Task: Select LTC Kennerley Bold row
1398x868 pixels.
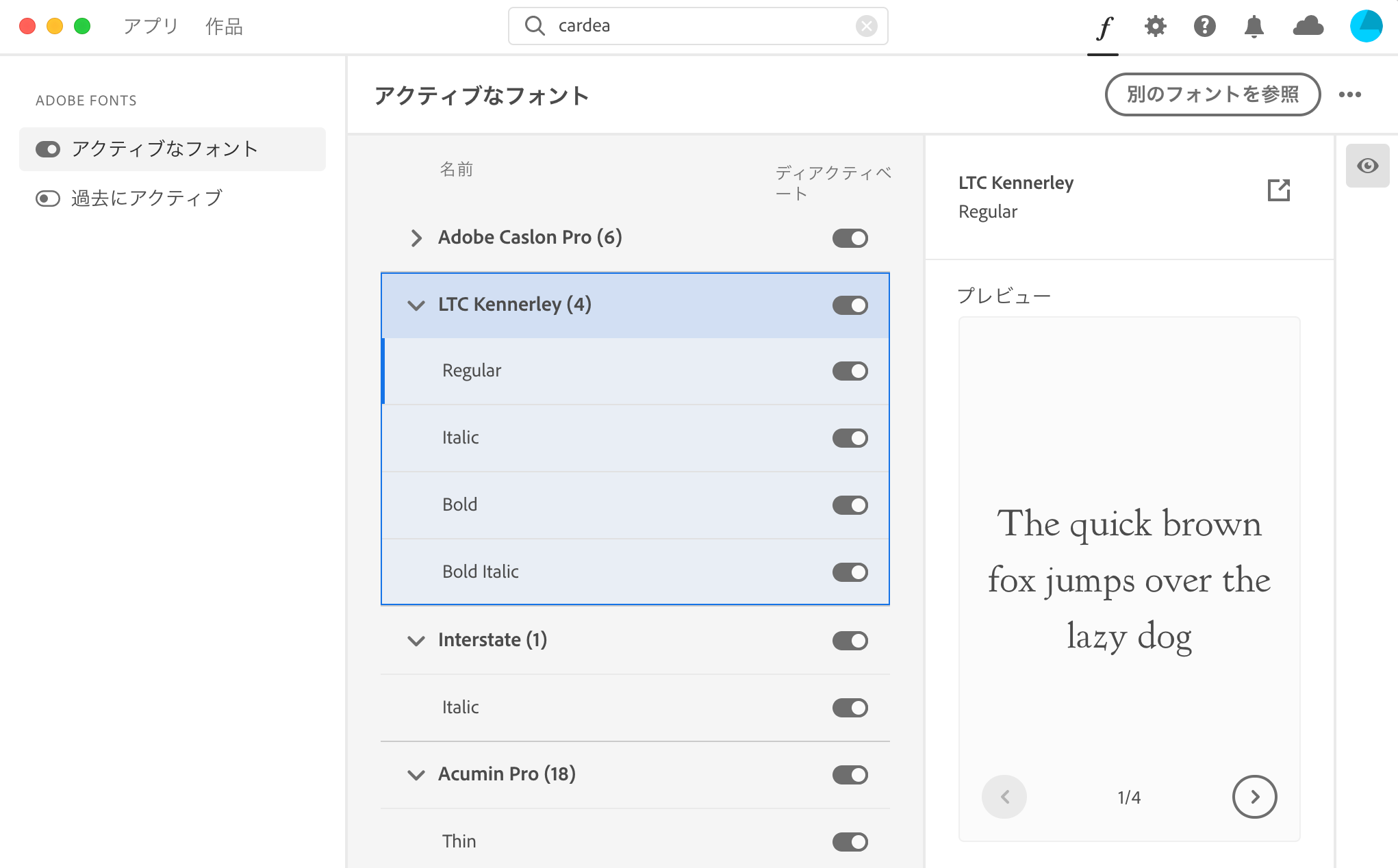Action: [x=635, y=505]
